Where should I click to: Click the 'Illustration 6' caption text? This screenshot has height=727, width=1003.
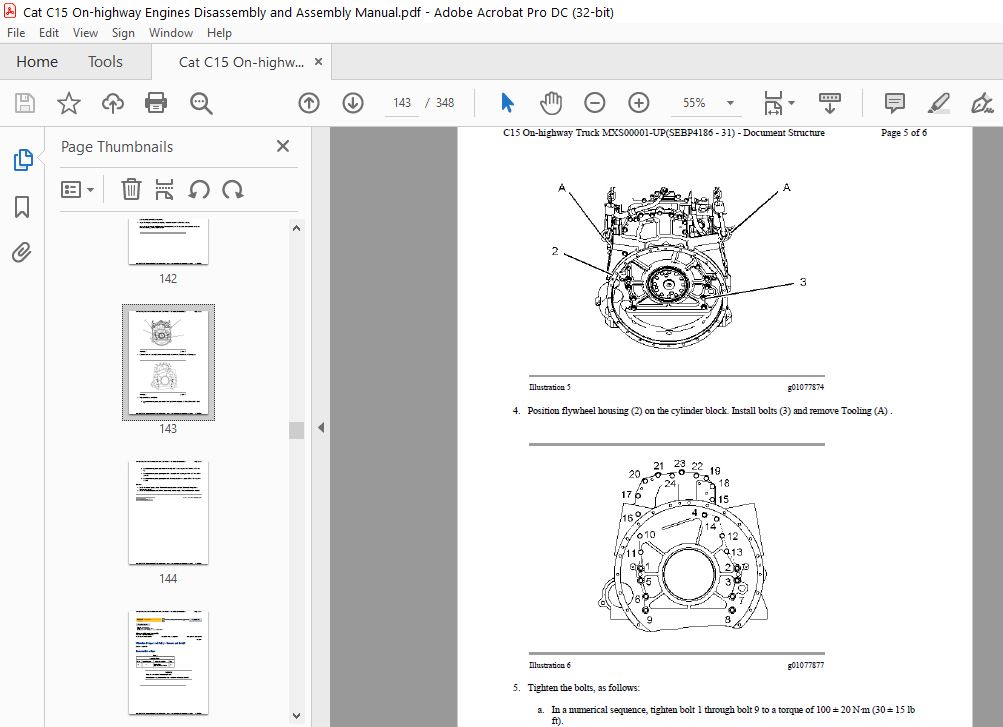(x=549, y=665)
